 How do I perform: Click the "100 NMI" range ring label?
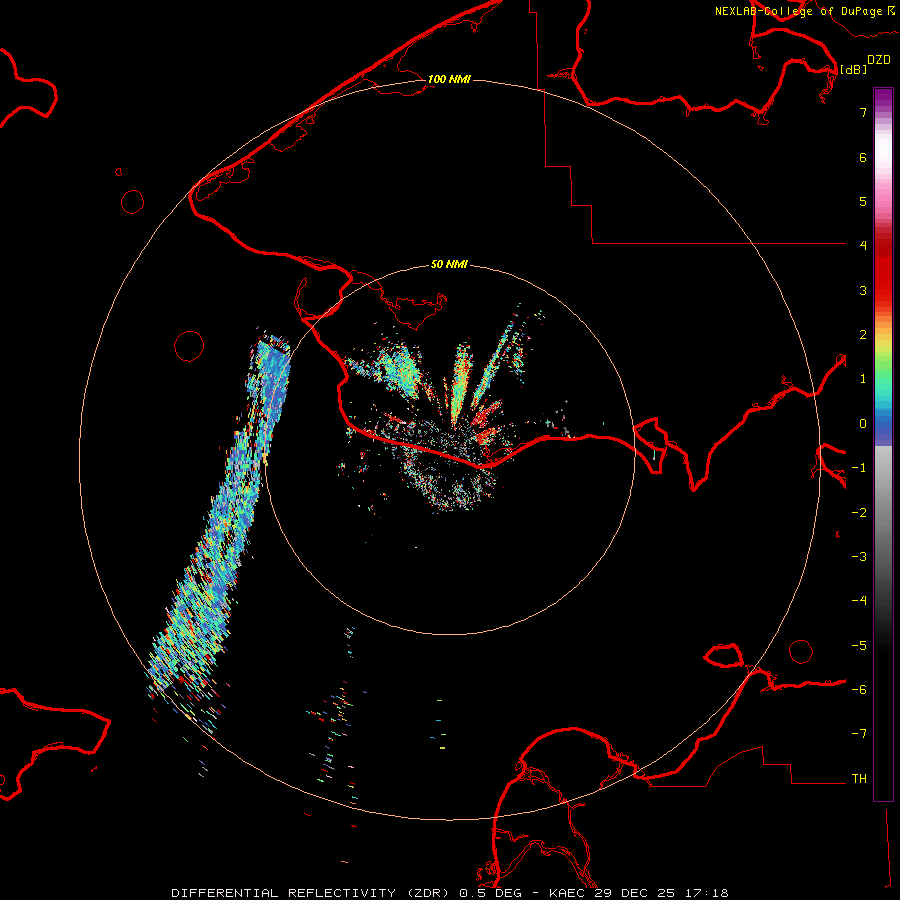pyautogui.click(x=449, y=79)
